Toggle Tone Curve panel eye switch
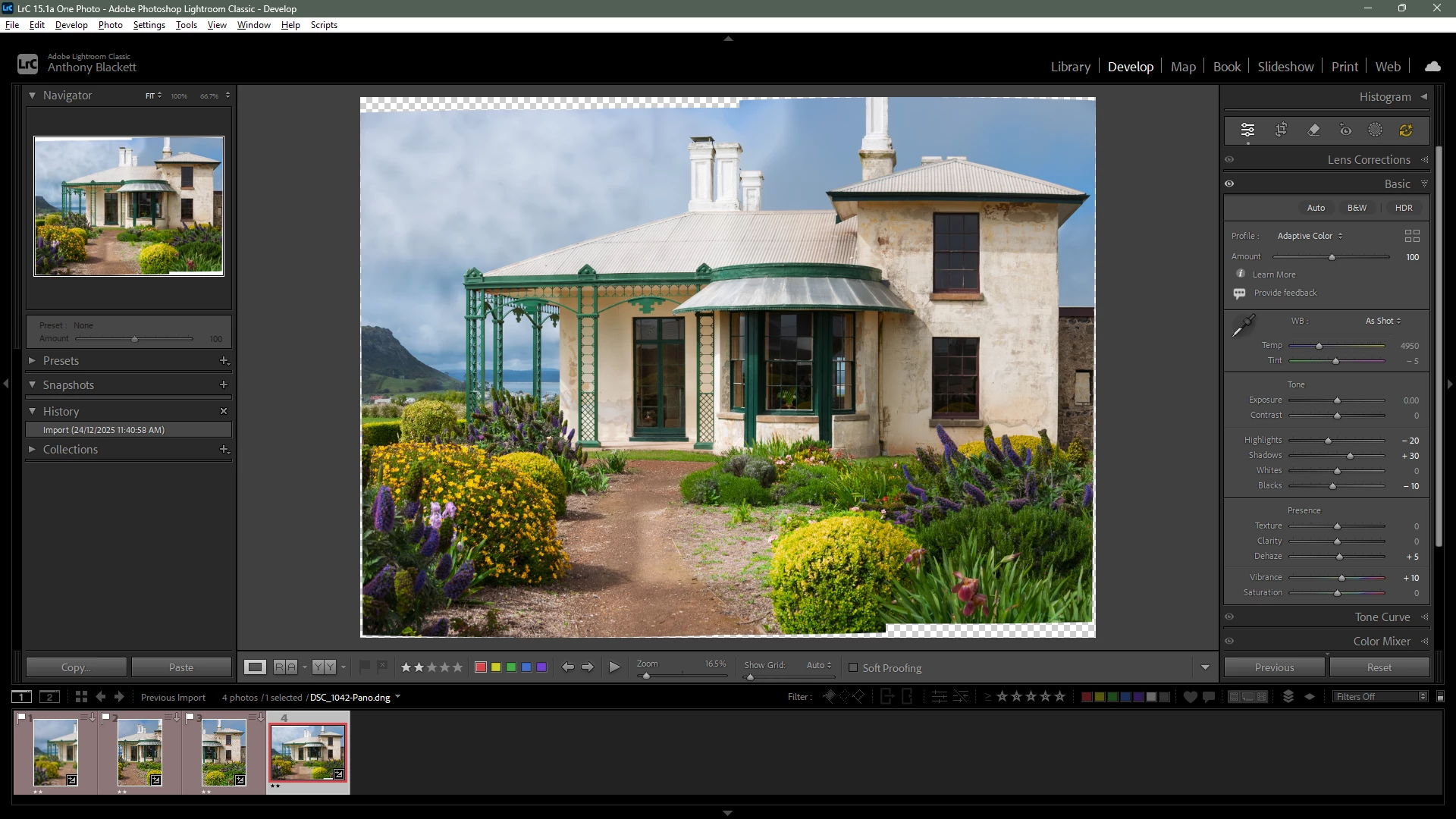This screenshot has width=1456, height=819. [1229, 617]
